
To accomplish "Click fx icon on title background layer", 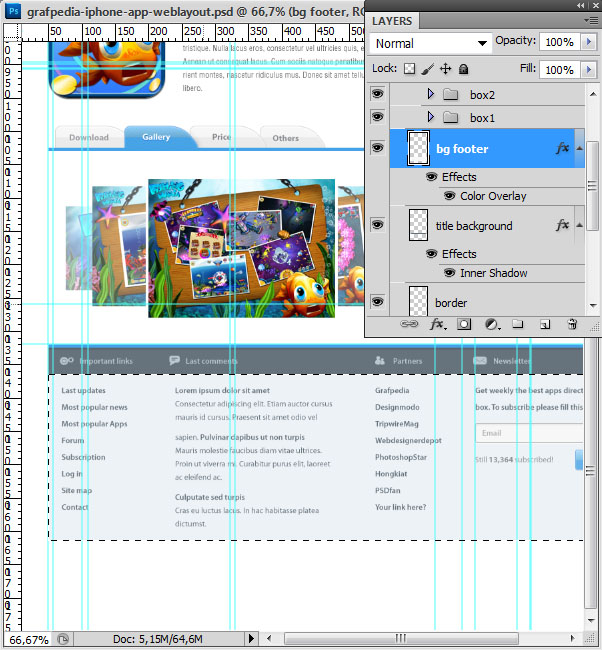I will tap(562, 225).
